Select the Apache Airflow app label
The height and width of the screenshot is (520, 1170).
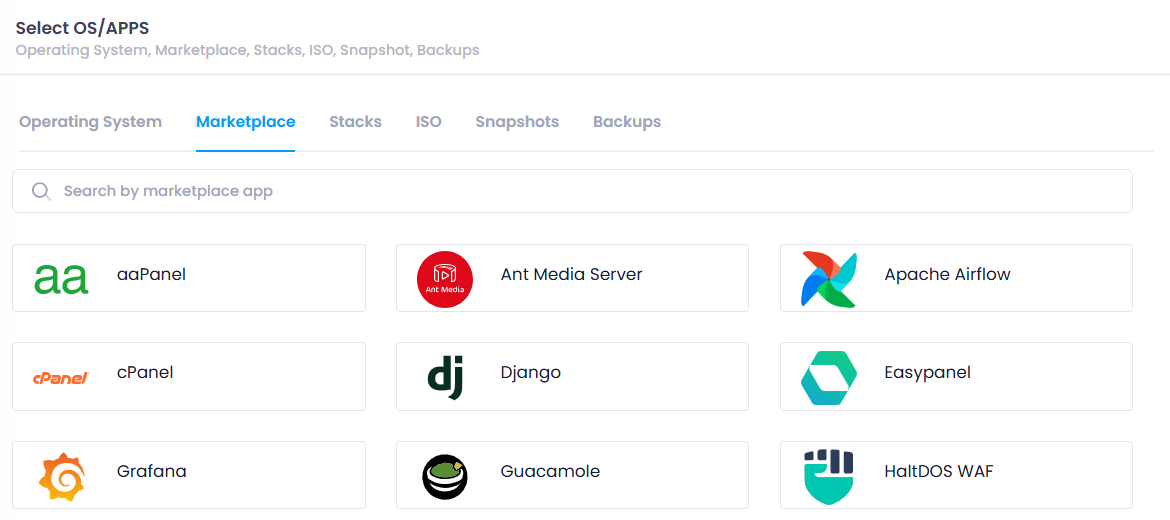pos(948,275)
